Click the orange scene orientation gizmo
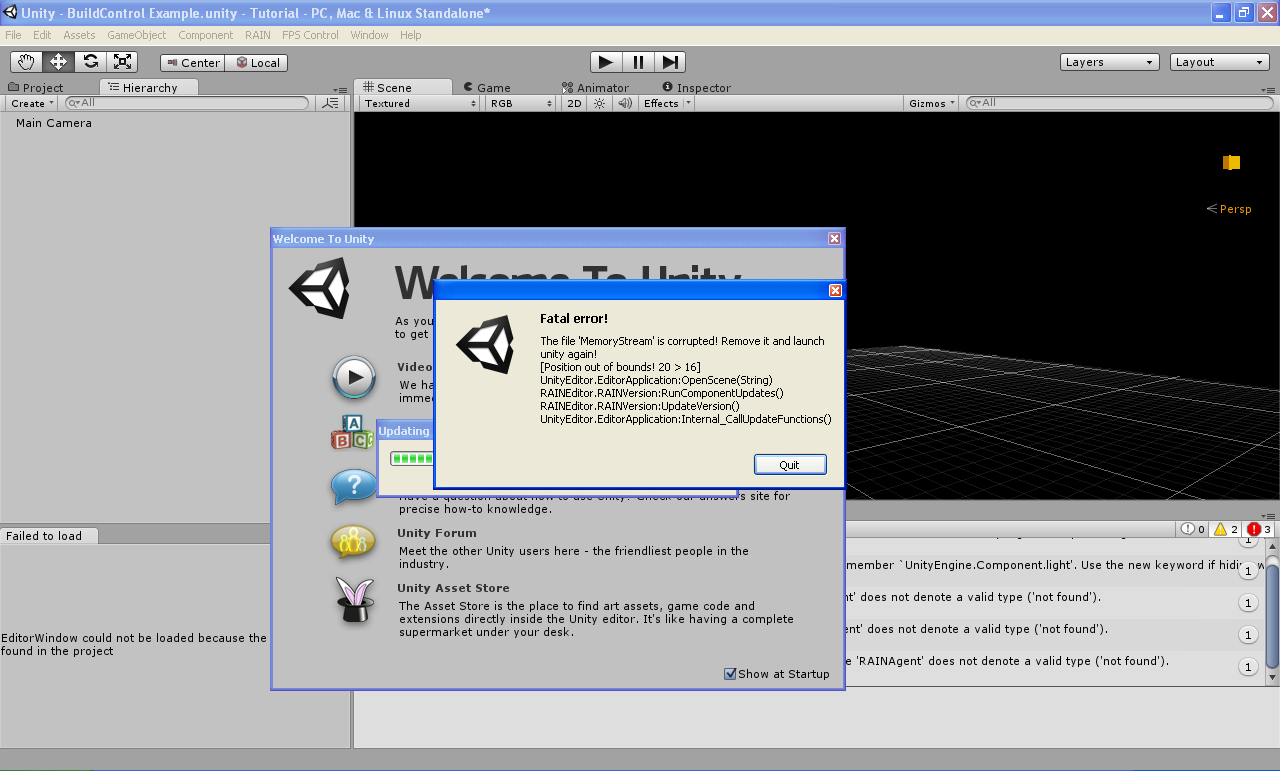 [1231, 162]
